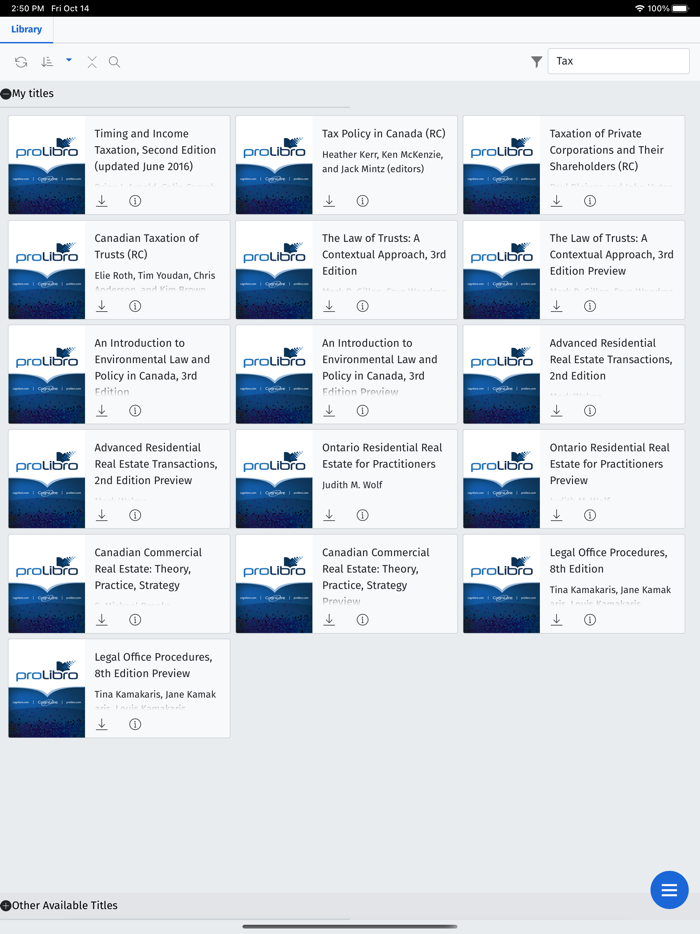Open title Taxation of Private Corporations
This screenshot has width=700, height=934.
coord(606,150)
